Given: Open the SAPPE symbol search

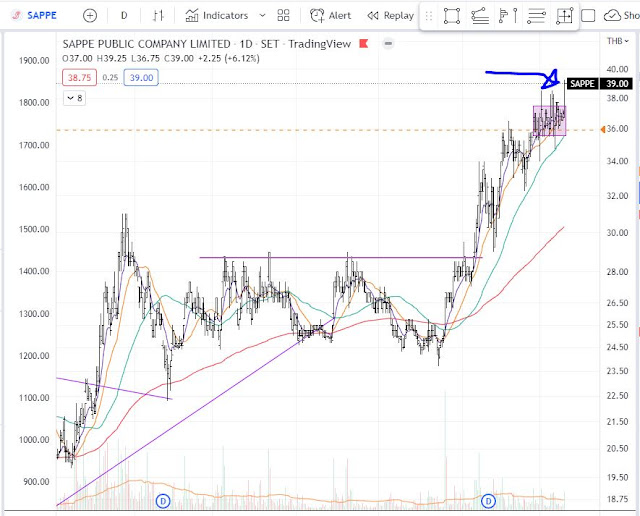Looking at the screenshot, I should 34,16.
